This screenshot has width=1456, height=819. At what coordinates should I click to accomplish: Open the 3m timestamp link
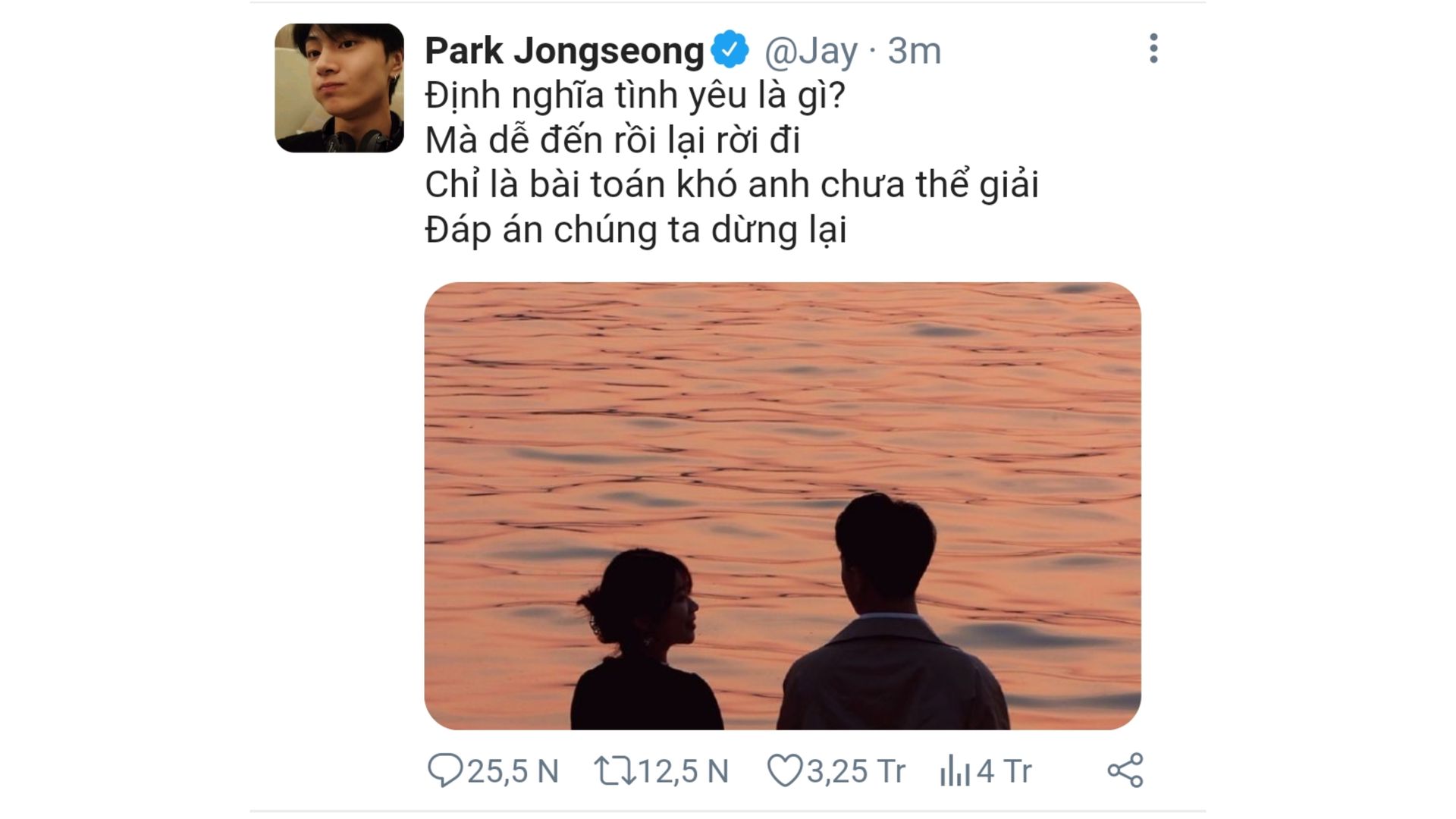click(915, 51)
